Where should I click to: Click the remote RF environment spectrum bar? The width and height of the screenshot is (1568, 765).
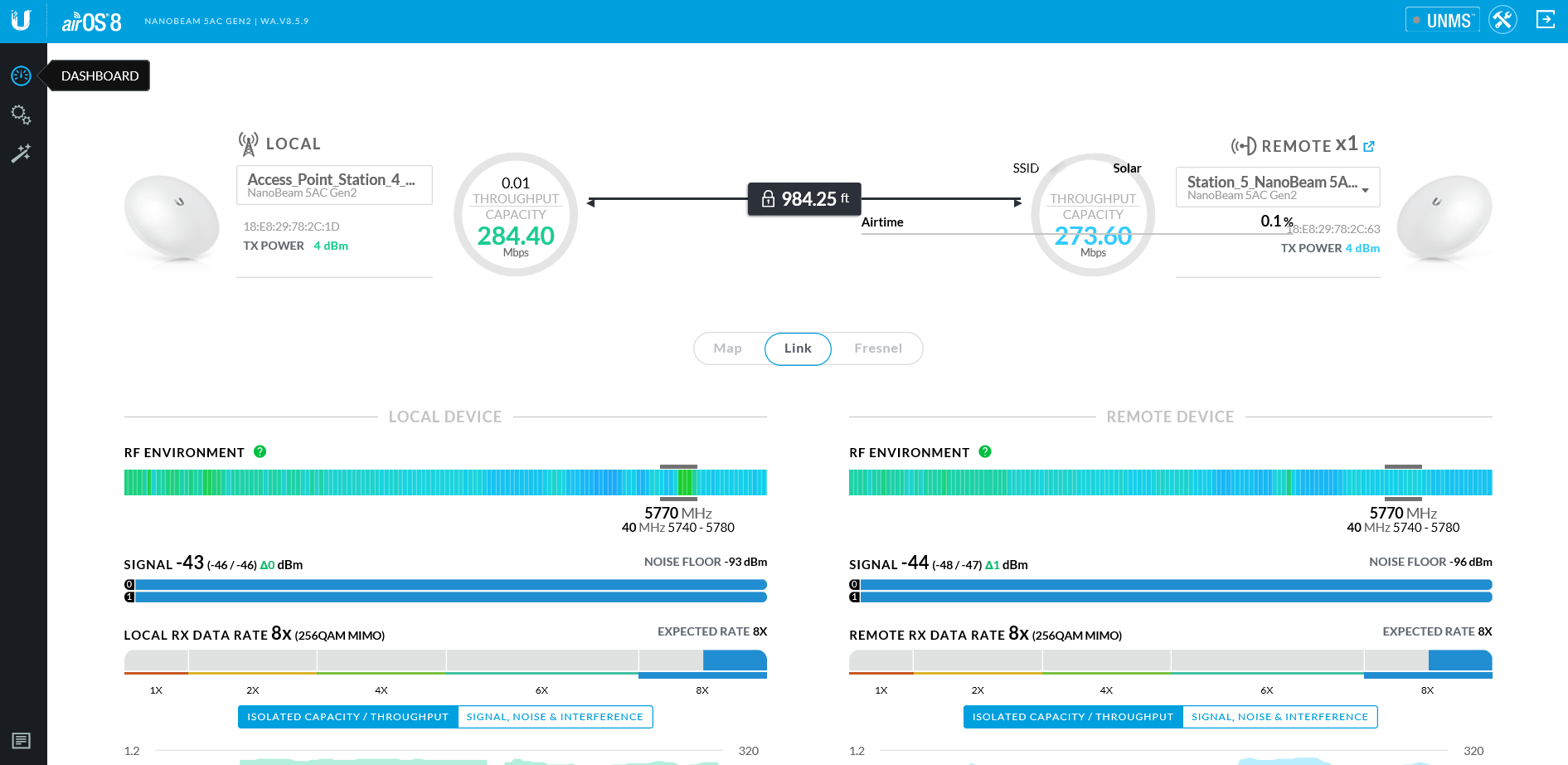1171,482
